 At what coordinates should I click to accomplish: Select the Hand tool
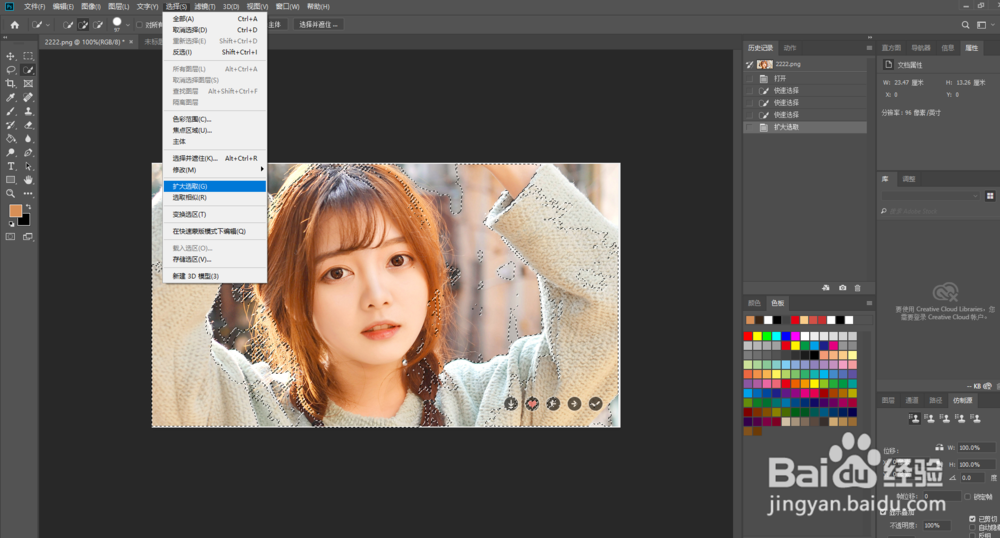pos(28,180)
